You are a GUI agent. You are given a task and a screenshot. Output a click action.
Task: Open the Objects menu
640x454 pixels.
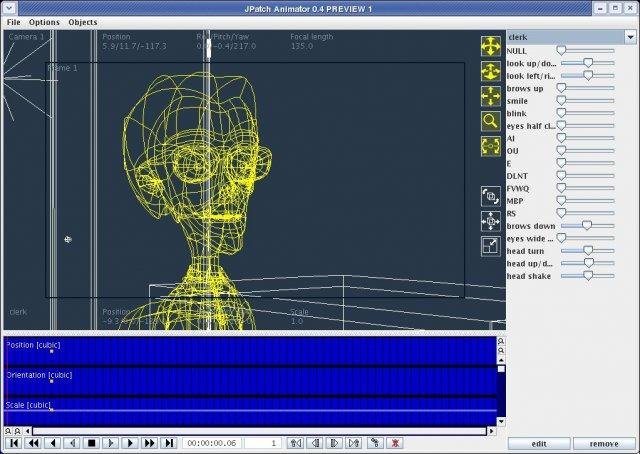(x=83, y=22)
